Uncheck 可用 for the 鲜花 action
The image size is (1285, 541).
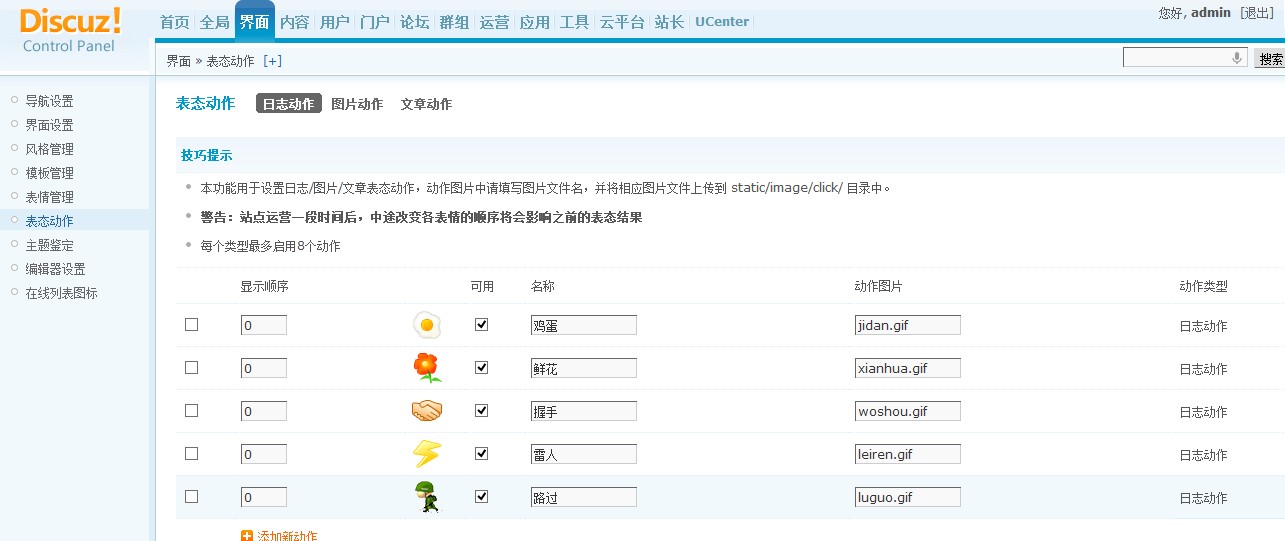click(482, 368)
